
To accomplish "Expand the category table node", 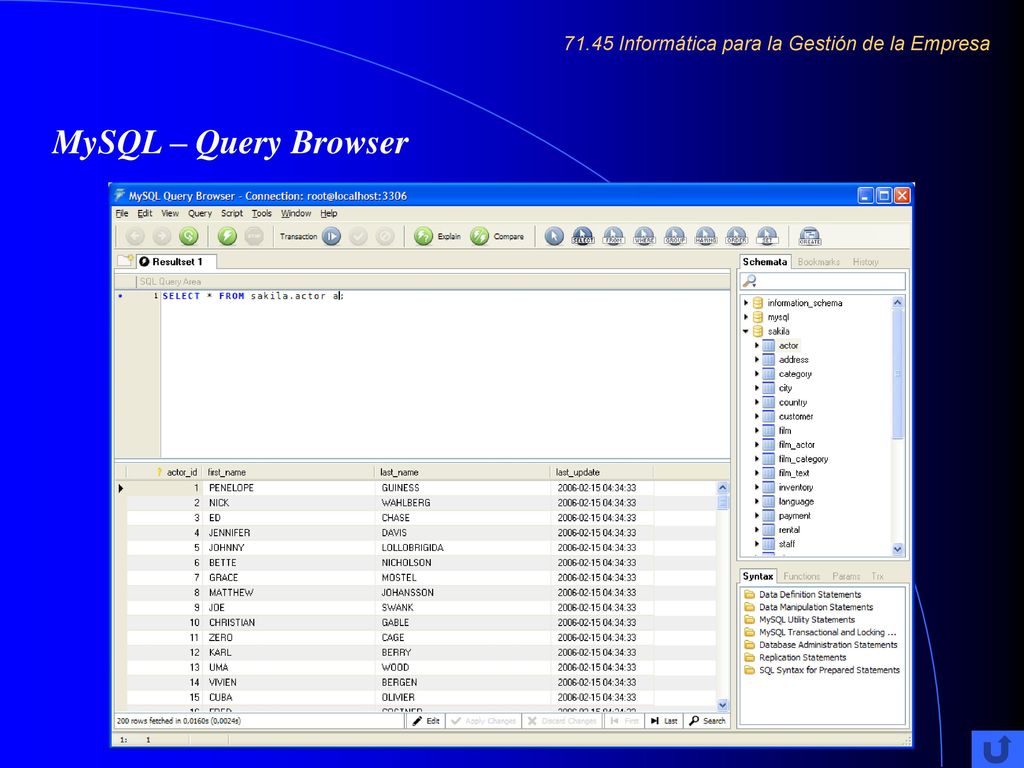I will pos(757,374).
